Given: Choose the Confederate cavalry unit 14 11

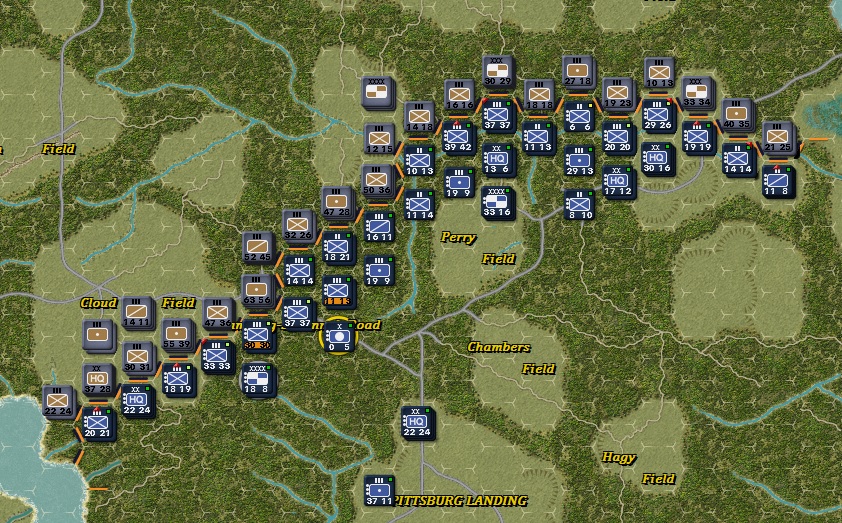Looking at the screenshot, I should coord(136,313).
